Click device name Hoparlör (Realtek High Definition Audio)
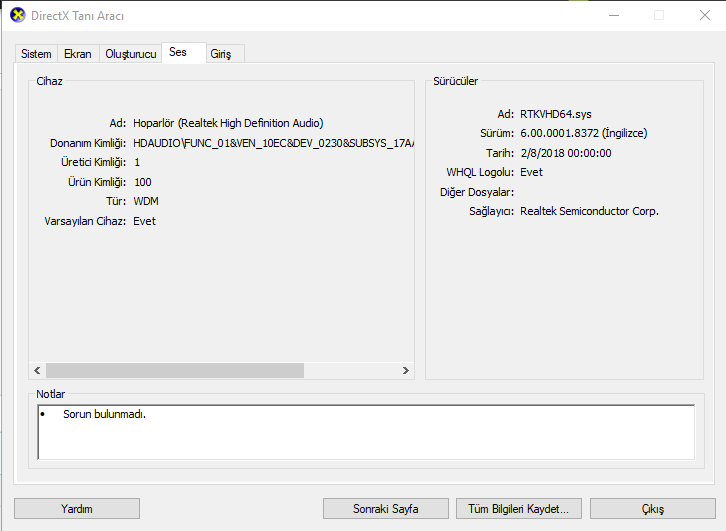Viewport: 726px width, 531px height. coord(228,123)
